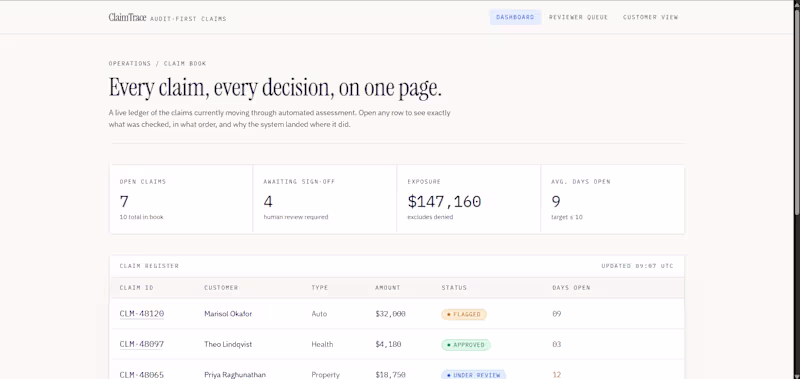Click the Audit-First Claims tagline
The width and height of the screenshot is (800, 379).
188,19
